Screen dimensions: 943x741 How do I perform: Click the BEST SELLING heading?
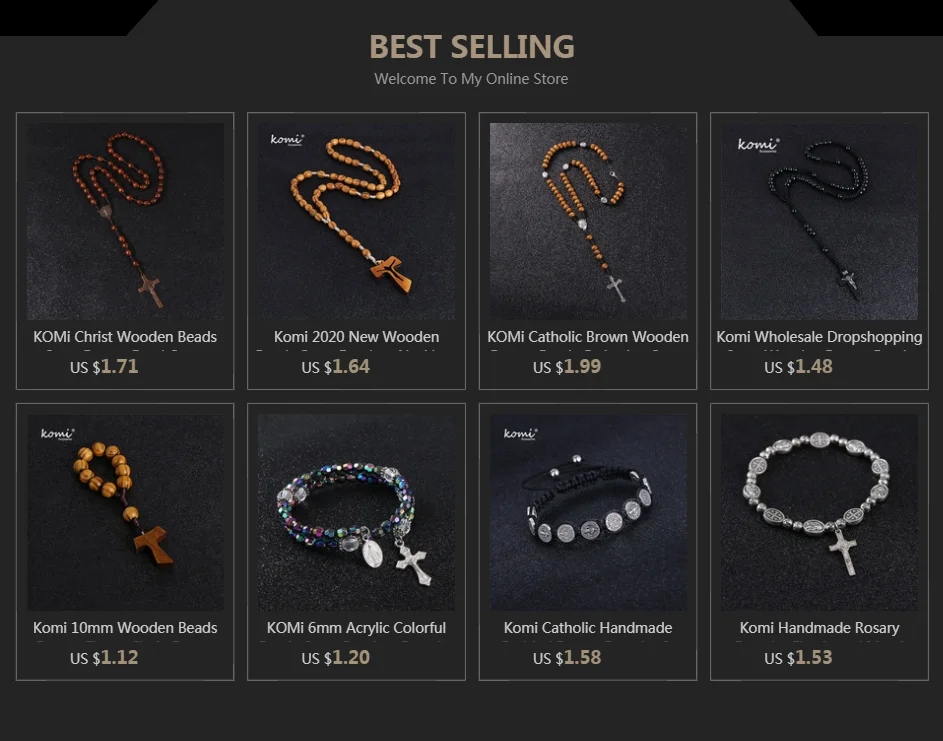472,47
